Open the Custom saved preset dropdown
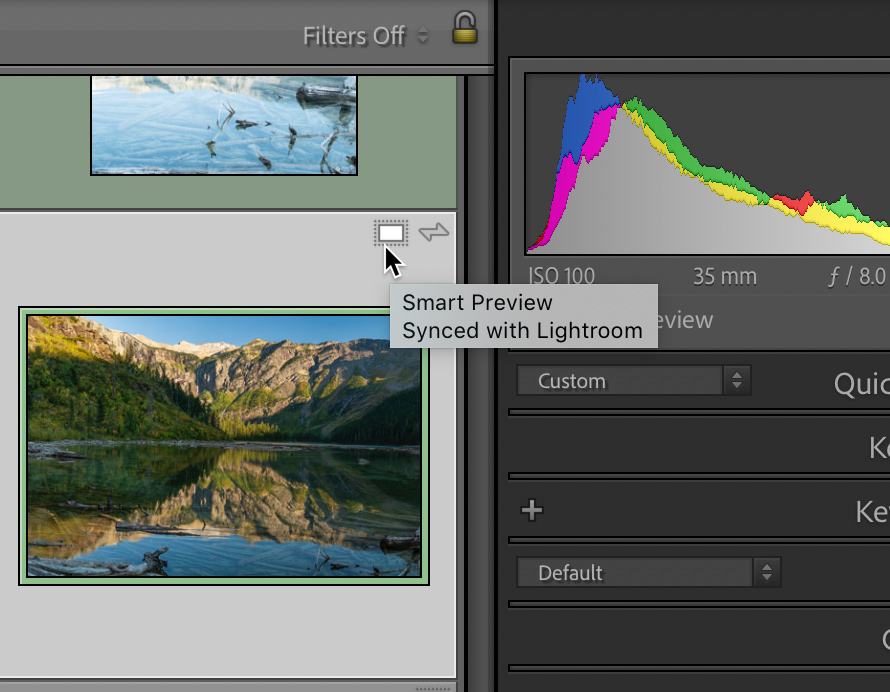 (633, 381)
